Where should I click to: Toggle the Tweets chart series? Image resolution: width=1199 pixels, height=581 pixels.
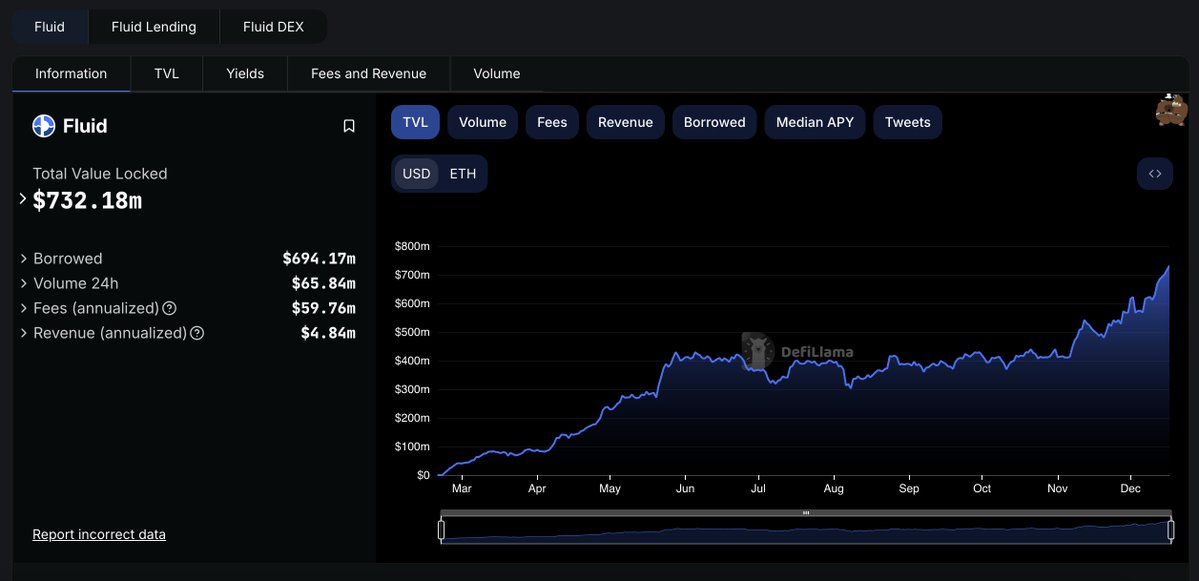tap(908, 122)
